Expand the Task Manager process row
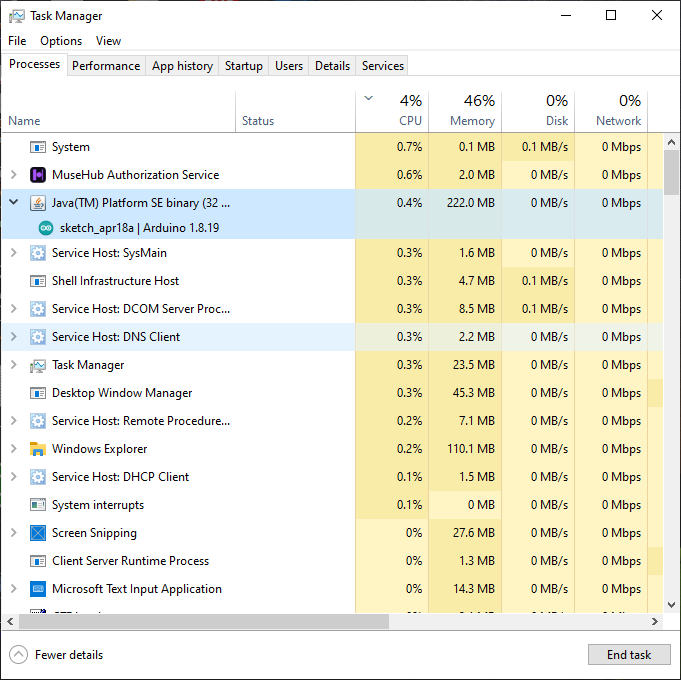The image size is (681, 680). coord(14,365)
